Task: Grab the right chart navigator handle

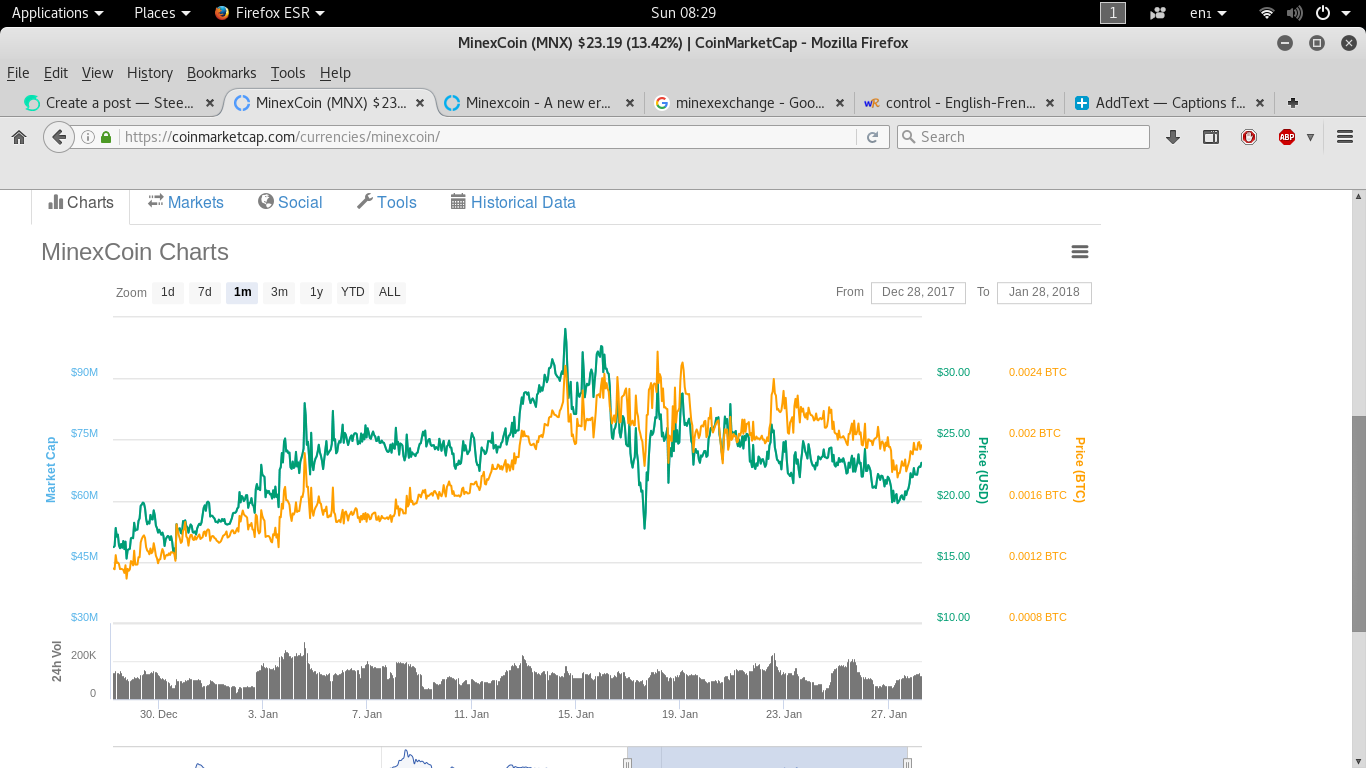Action: click(907, 763)
